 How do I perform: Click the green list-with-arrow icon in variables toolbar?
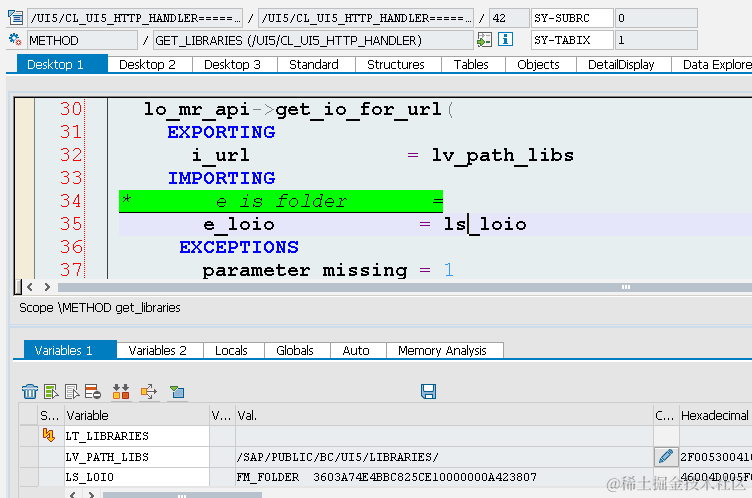pos(51,391)
